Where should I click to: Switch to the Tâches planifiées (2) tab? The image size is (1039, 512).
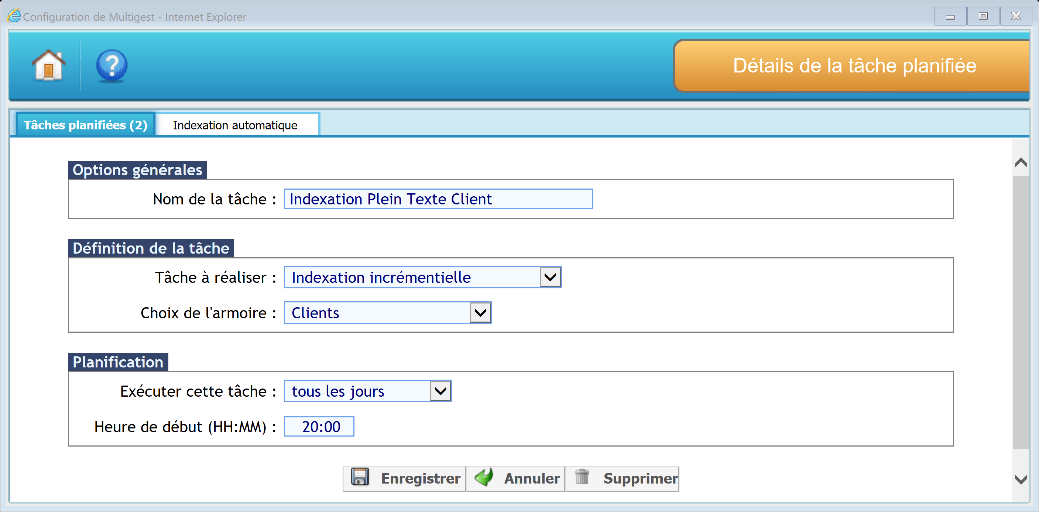coord(85,125)
